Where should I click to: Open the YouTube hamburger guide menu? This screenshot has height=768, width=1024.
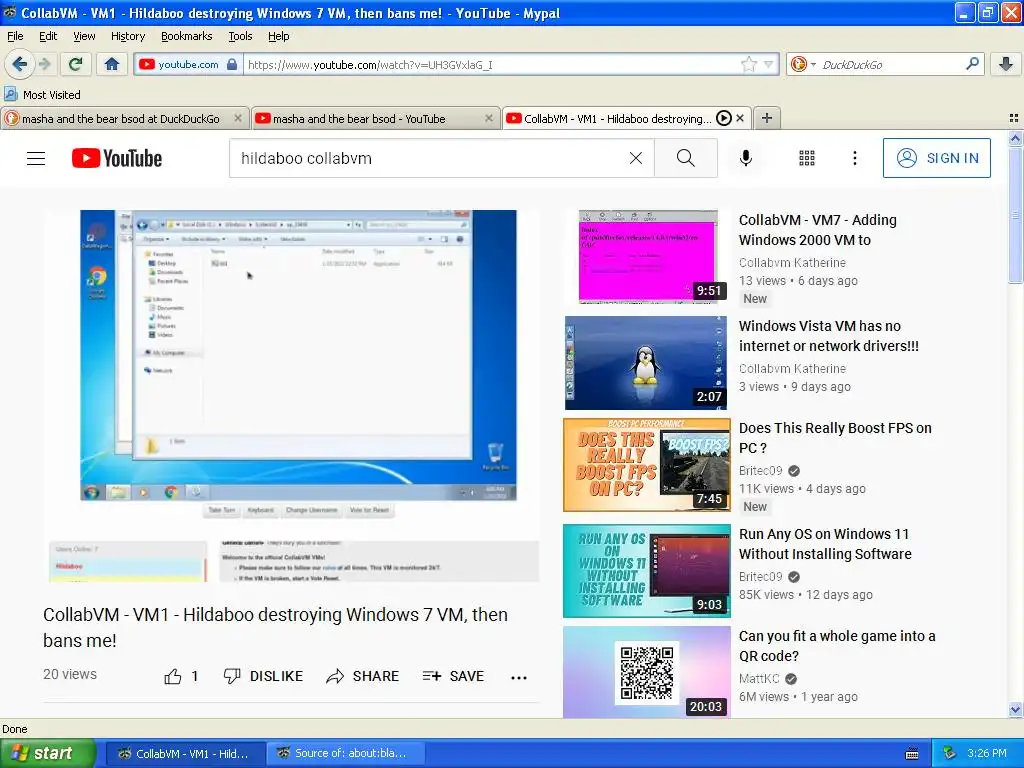click(x=36, y=158)
